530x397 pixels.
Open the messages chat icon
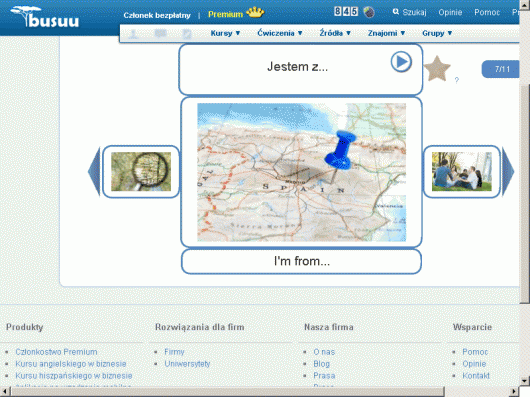tap(161, 33)
